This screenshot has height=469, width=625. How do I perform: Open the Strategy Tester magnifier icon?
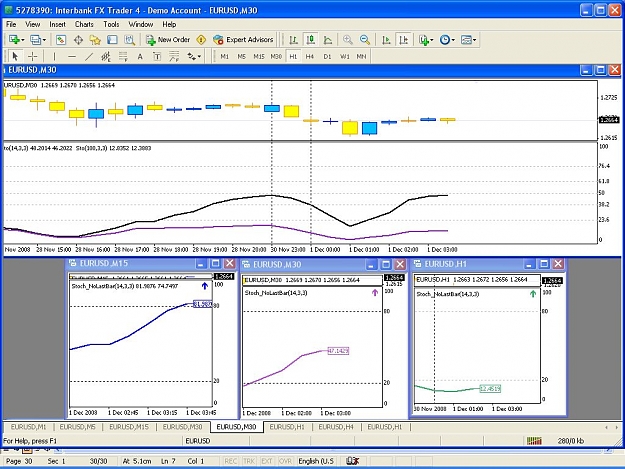[x=129, y=40]
